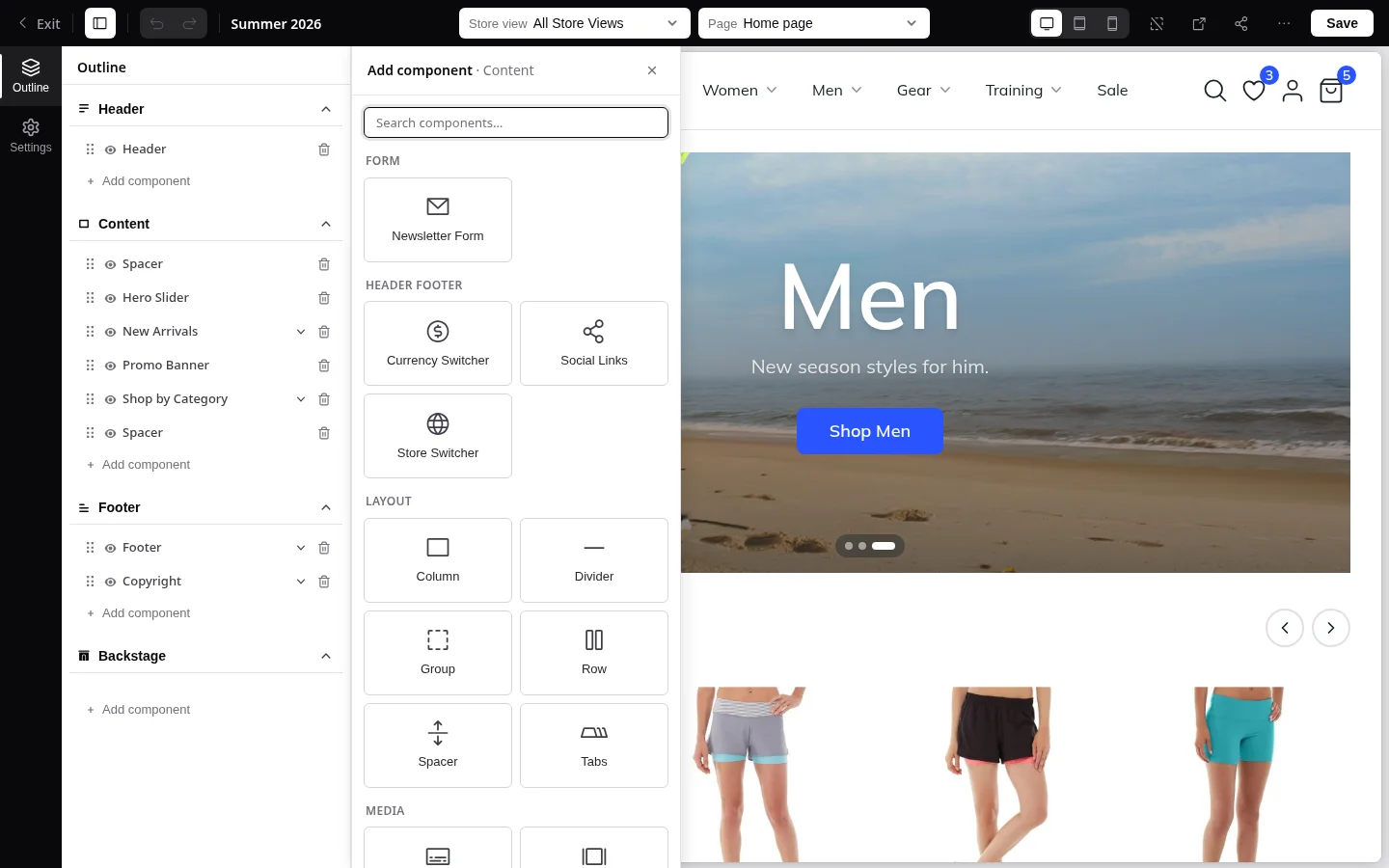Collapse the Header section
Image resolution: width=1389 pixels, height=868 pixels.
tap(326, 109)
